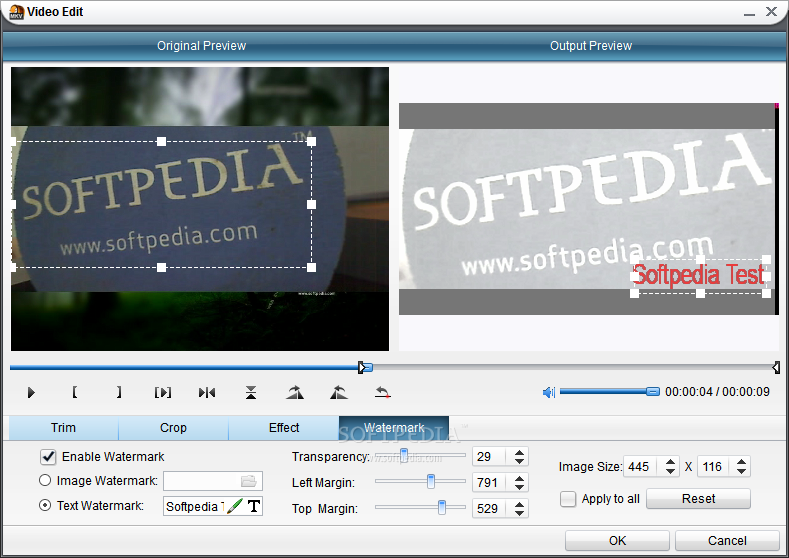Click the vertical flip icon
Image resolution: width=789 pixels, height=558 pixels.
click(251, 392)
